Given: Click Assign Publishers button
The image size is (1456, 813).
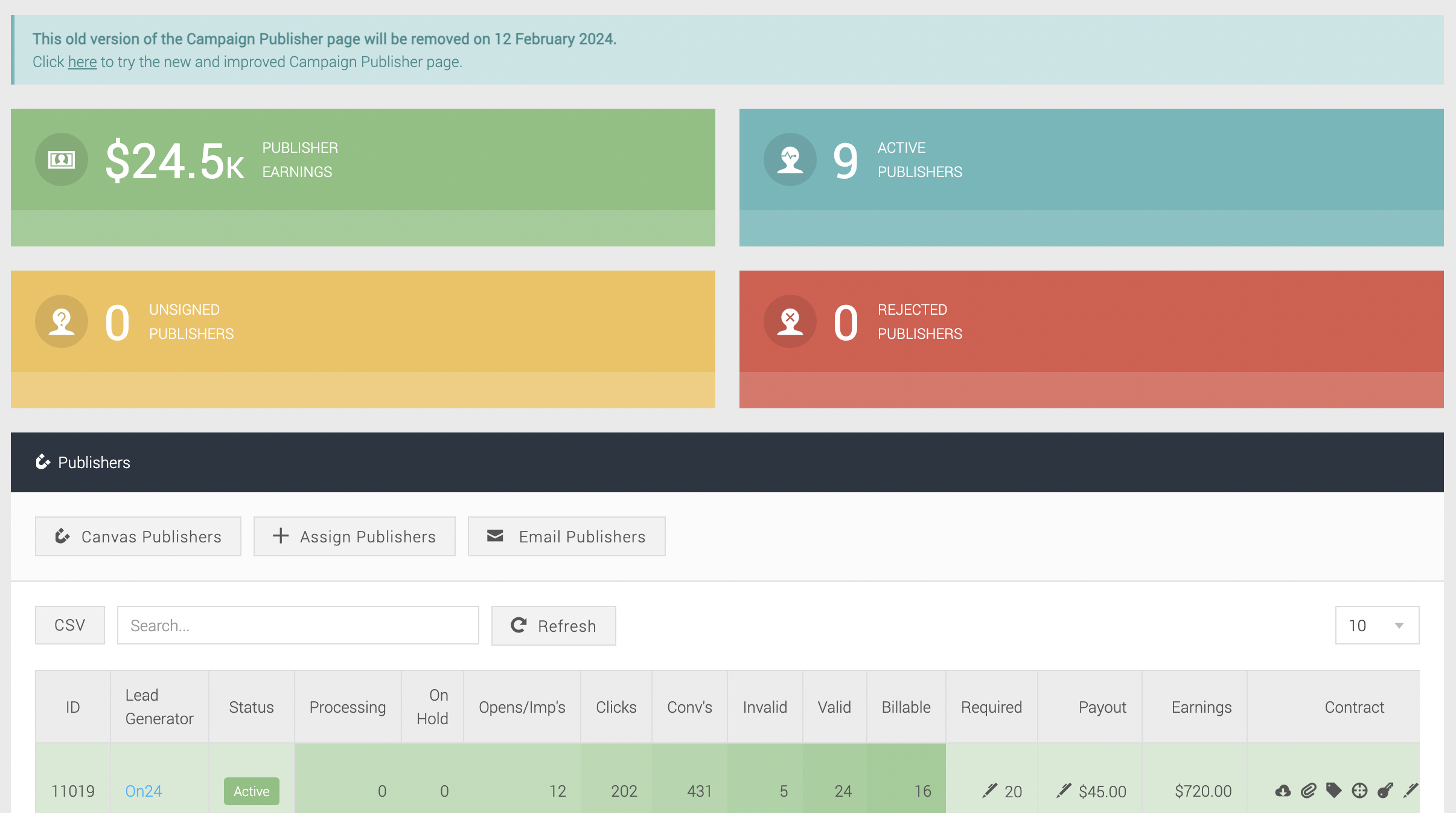Looking at the screenshot, I should (354, 536).
